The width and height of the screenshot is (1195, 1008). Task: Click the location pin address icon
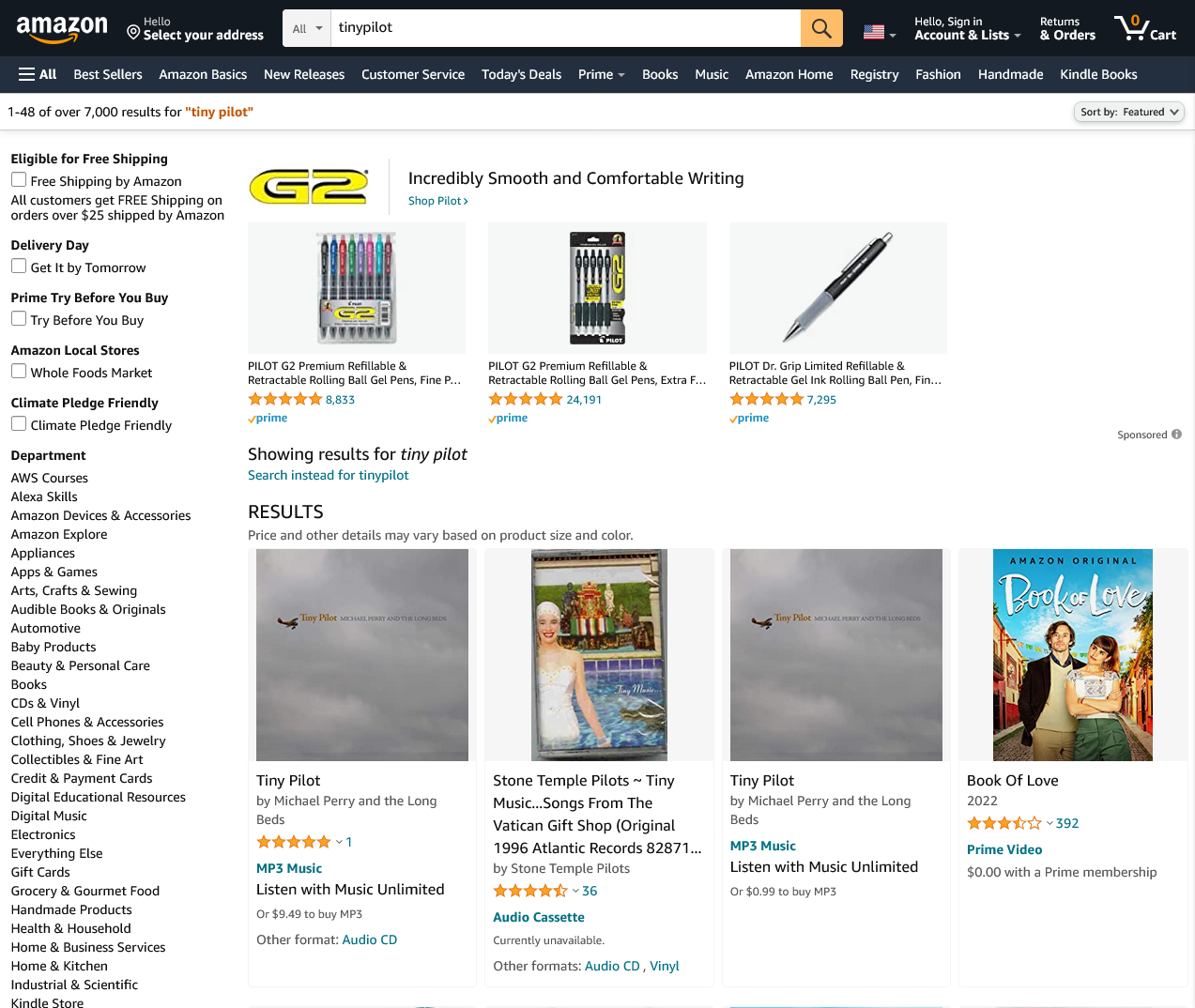pos(133,33)
